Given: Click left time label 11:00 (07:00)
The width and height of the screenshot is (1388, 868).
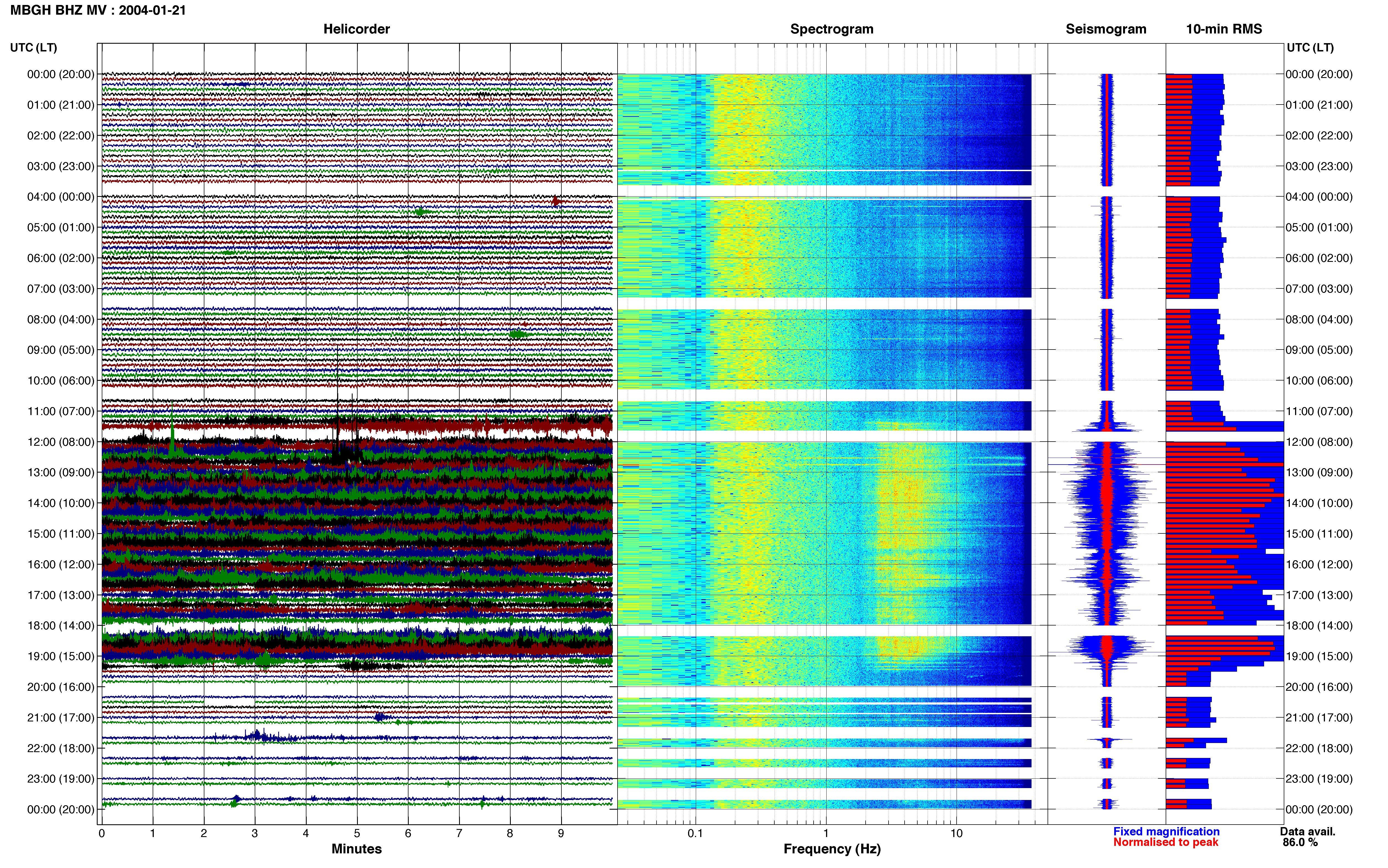Looking at the screenshot, I should click(61, 411).
